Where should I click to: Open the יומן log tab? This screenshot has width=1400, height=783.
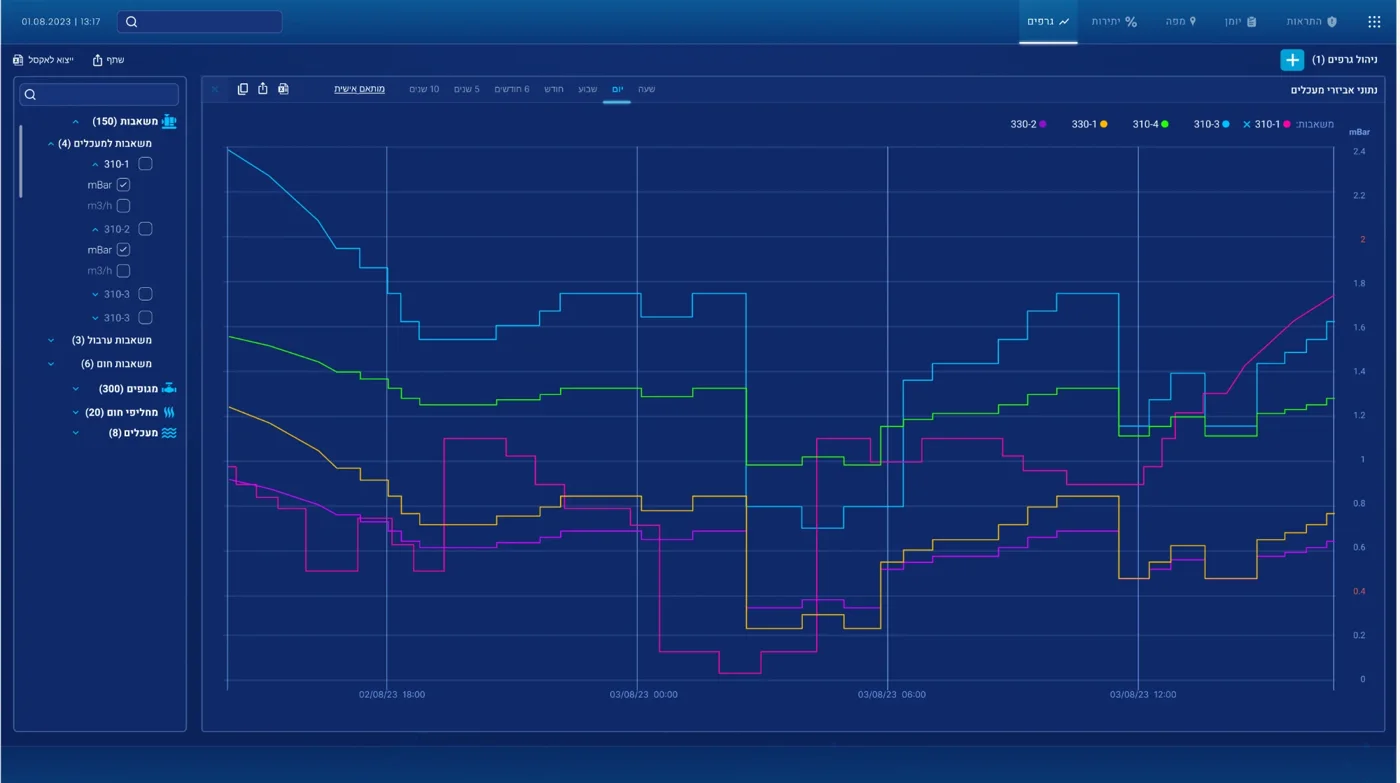pyautogui.click(x=1240, y=21)
